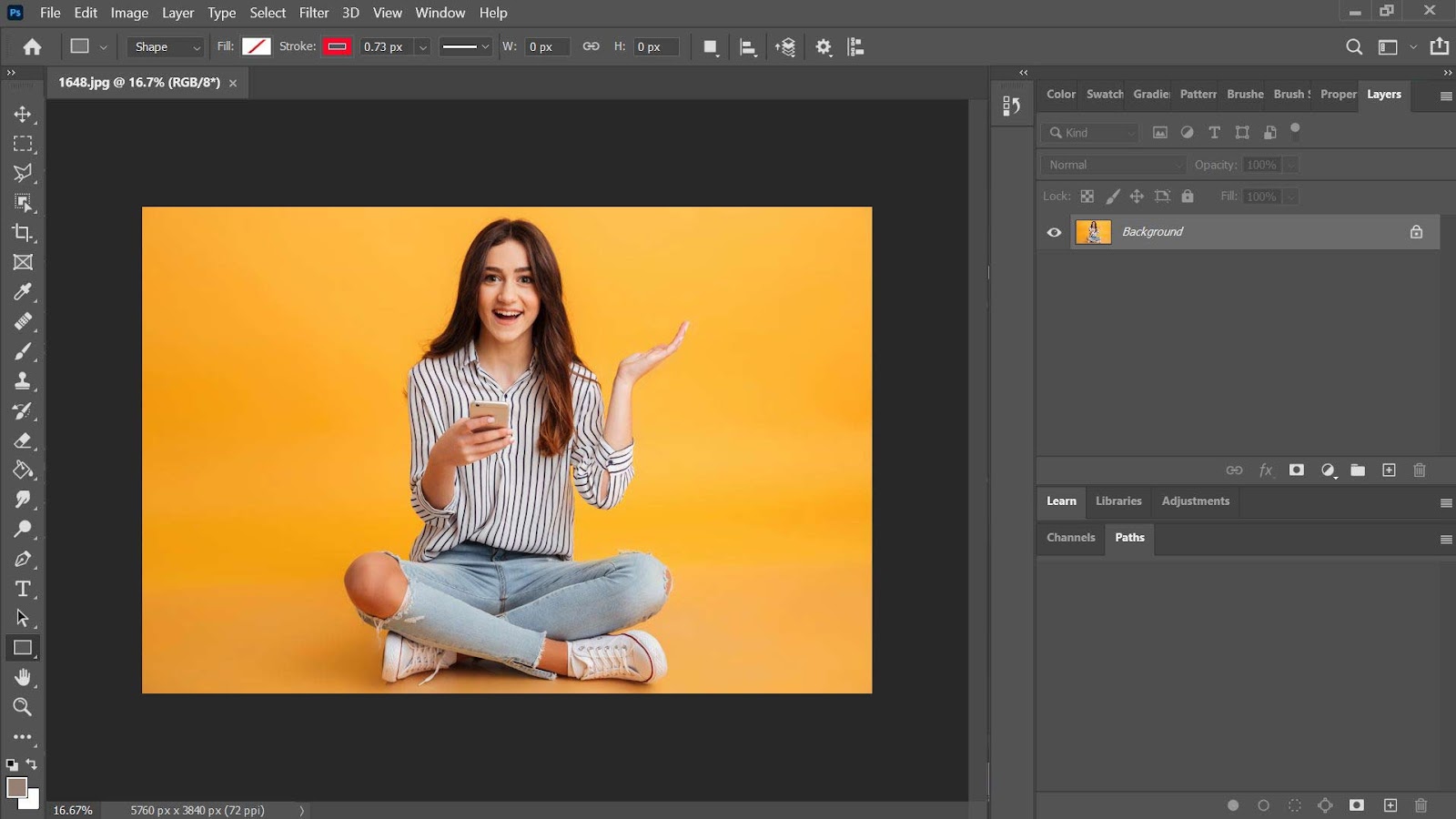1456x819 pixels.
Task: Select the Move tool
Action: 23,115
